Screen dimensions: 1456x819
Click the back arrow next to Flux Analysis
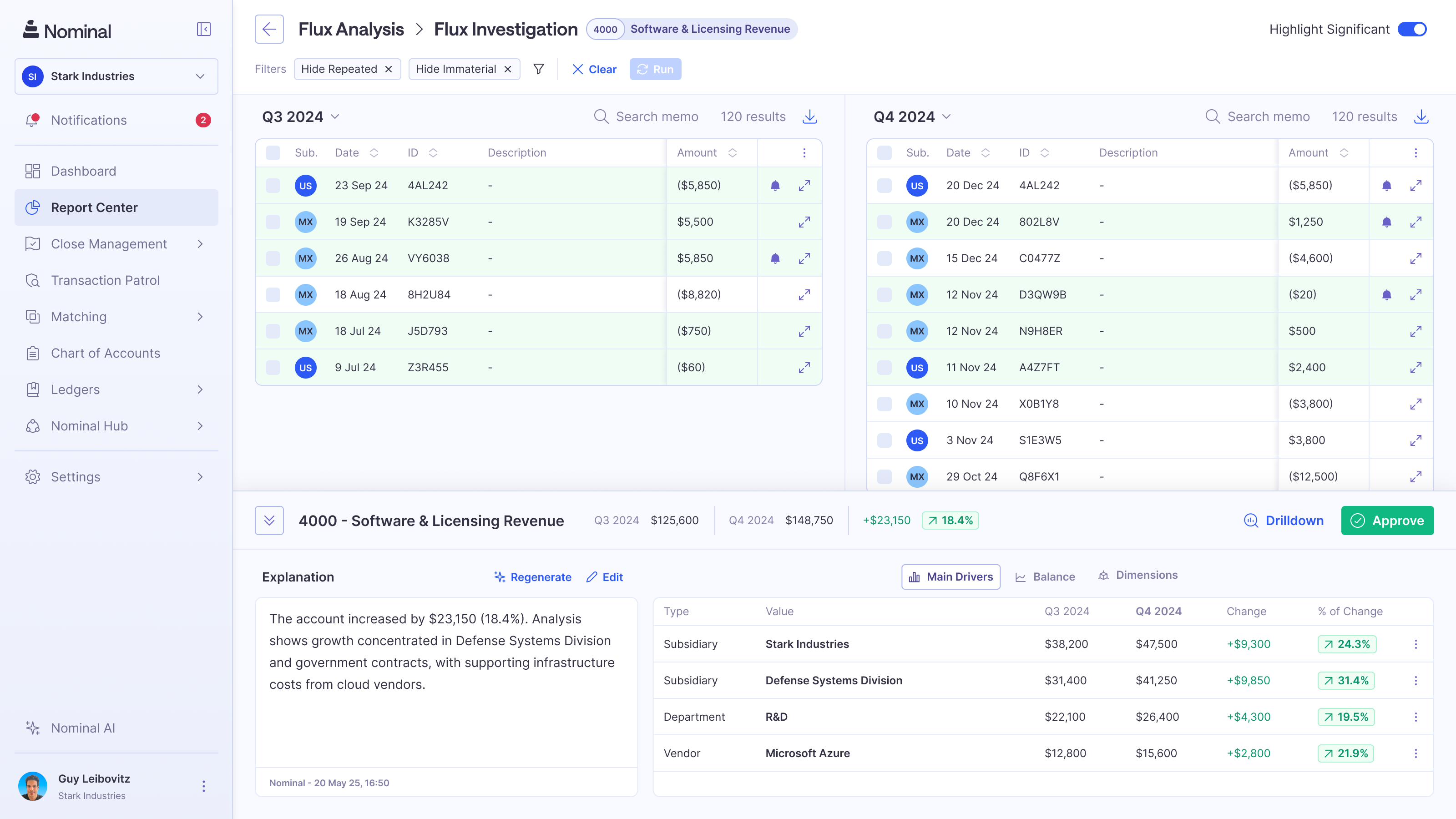point(268,29)
